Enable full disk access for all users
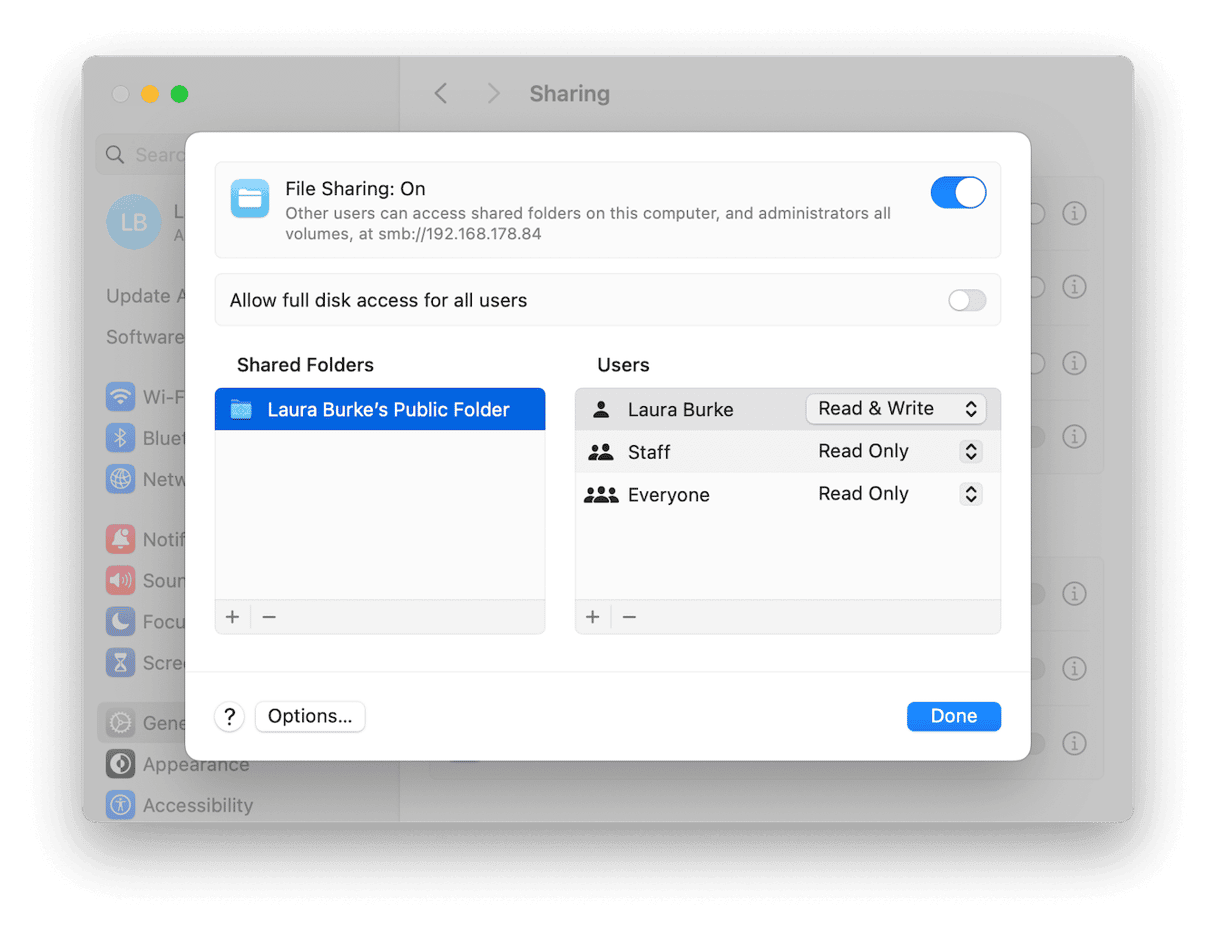Image resolution: width=1216 pixels, height=931 pixels. (966, 299)
